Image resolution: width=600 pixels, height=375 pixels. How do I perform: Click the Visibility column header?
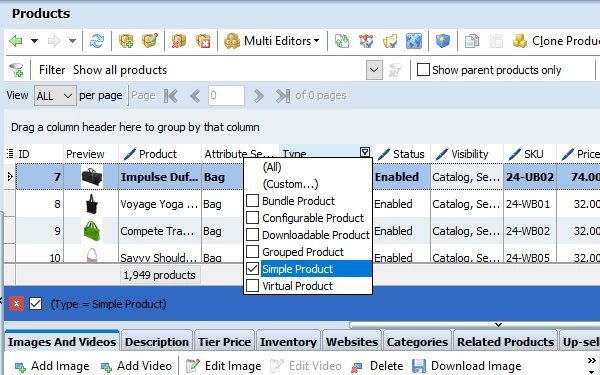coord(466,154)
